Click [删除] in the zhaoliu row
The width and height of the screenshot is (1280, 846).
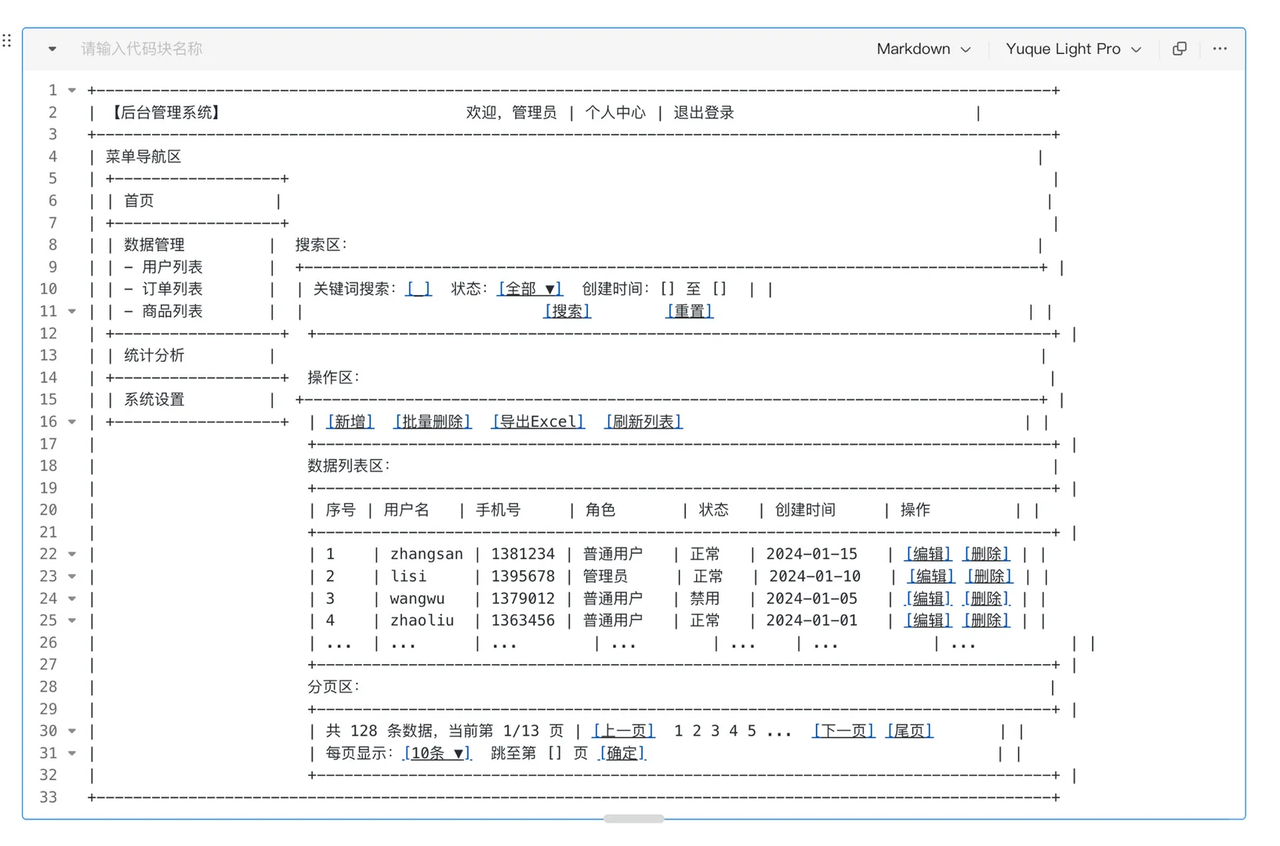pos(986,620)
